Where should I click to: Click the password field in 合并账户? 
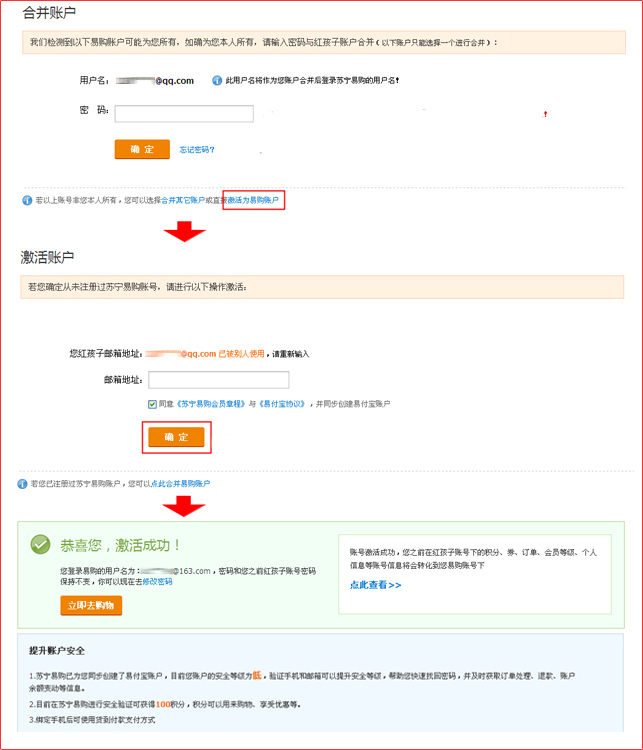coord(184,113)
